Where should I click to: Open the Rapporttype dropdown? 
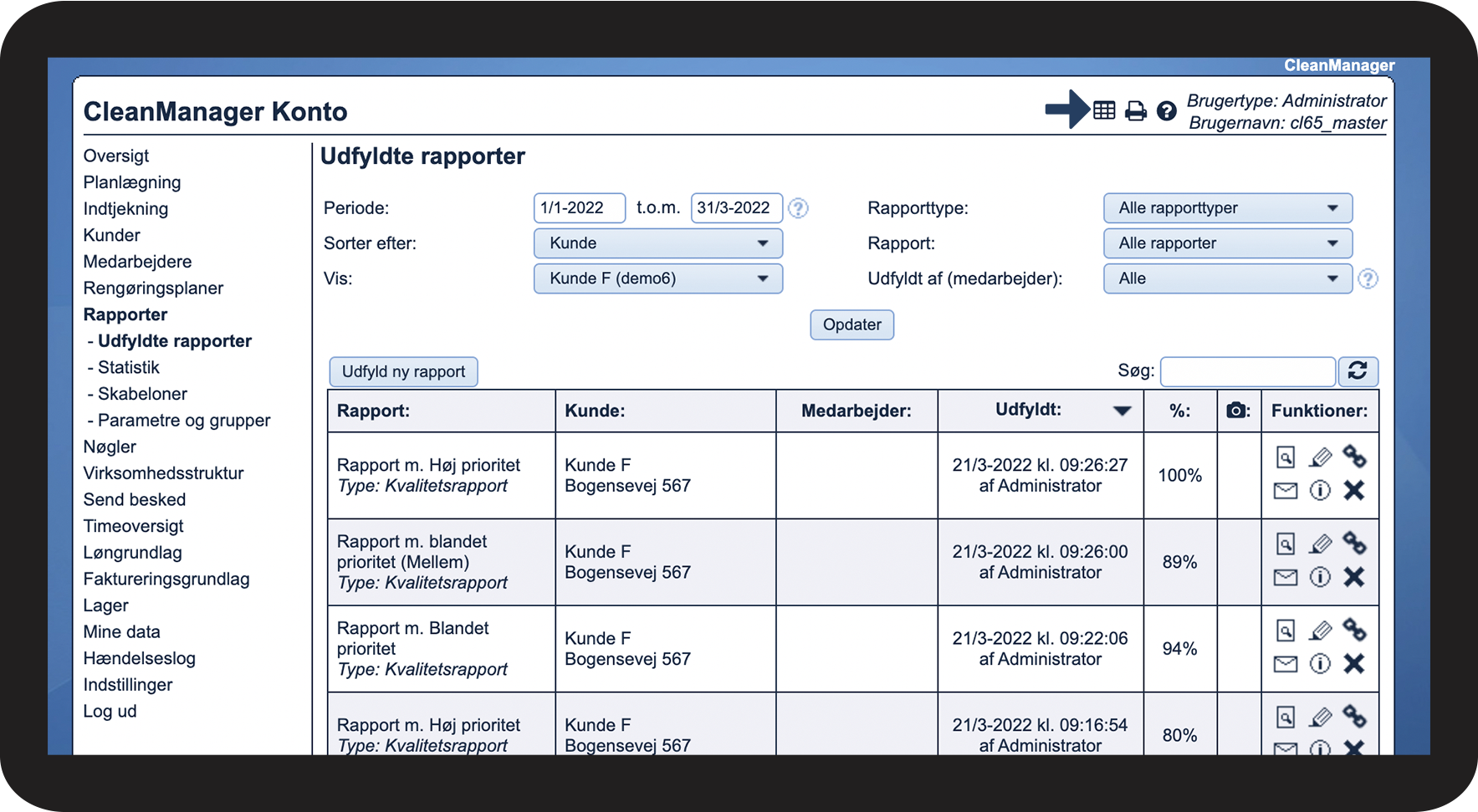(1227, 208)
